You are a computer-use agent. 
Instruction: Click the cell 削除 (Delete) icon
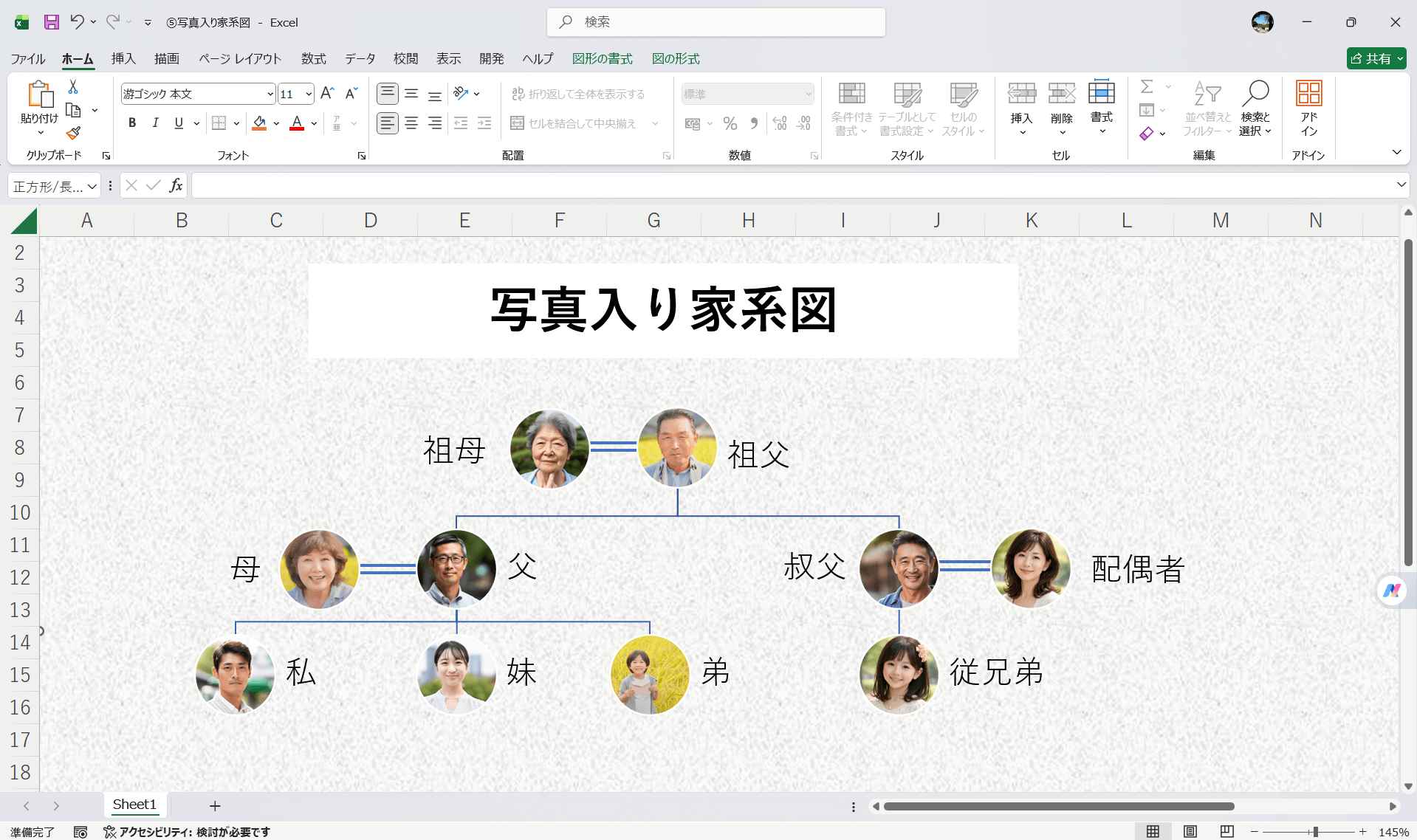click(x=1062, y=109)
